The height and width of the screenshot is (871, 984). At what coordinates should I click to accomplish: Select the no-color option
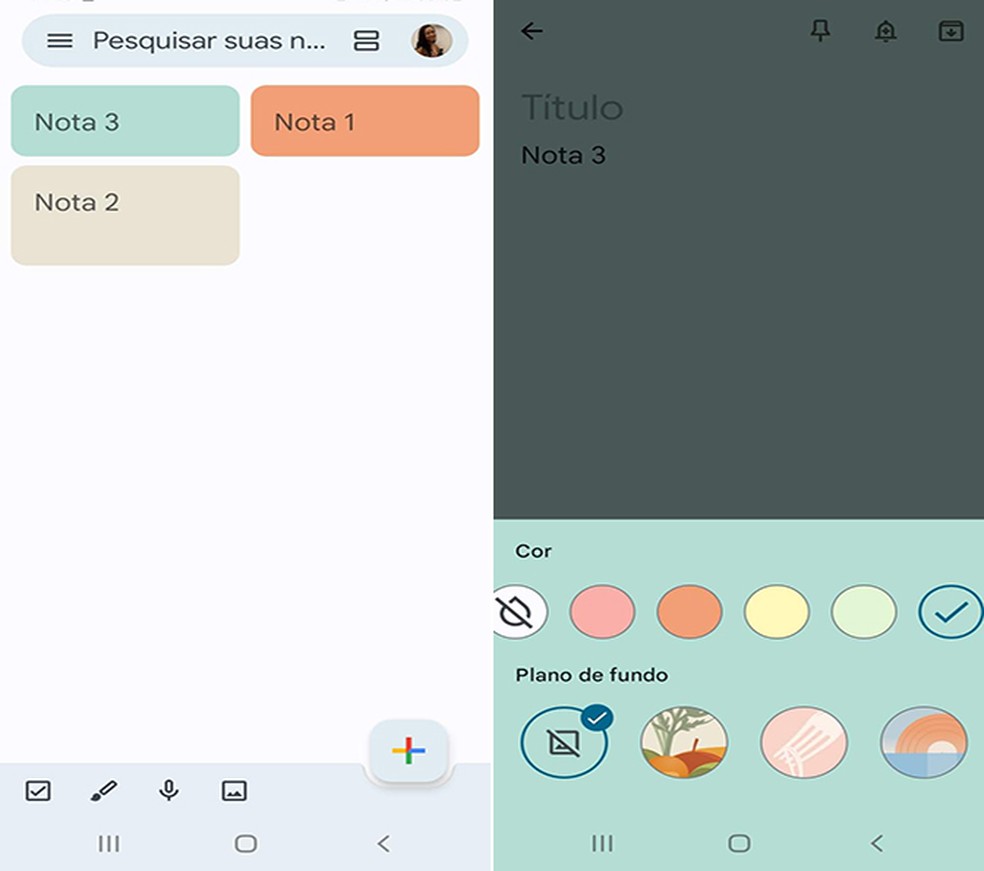[x=518, y=612]
